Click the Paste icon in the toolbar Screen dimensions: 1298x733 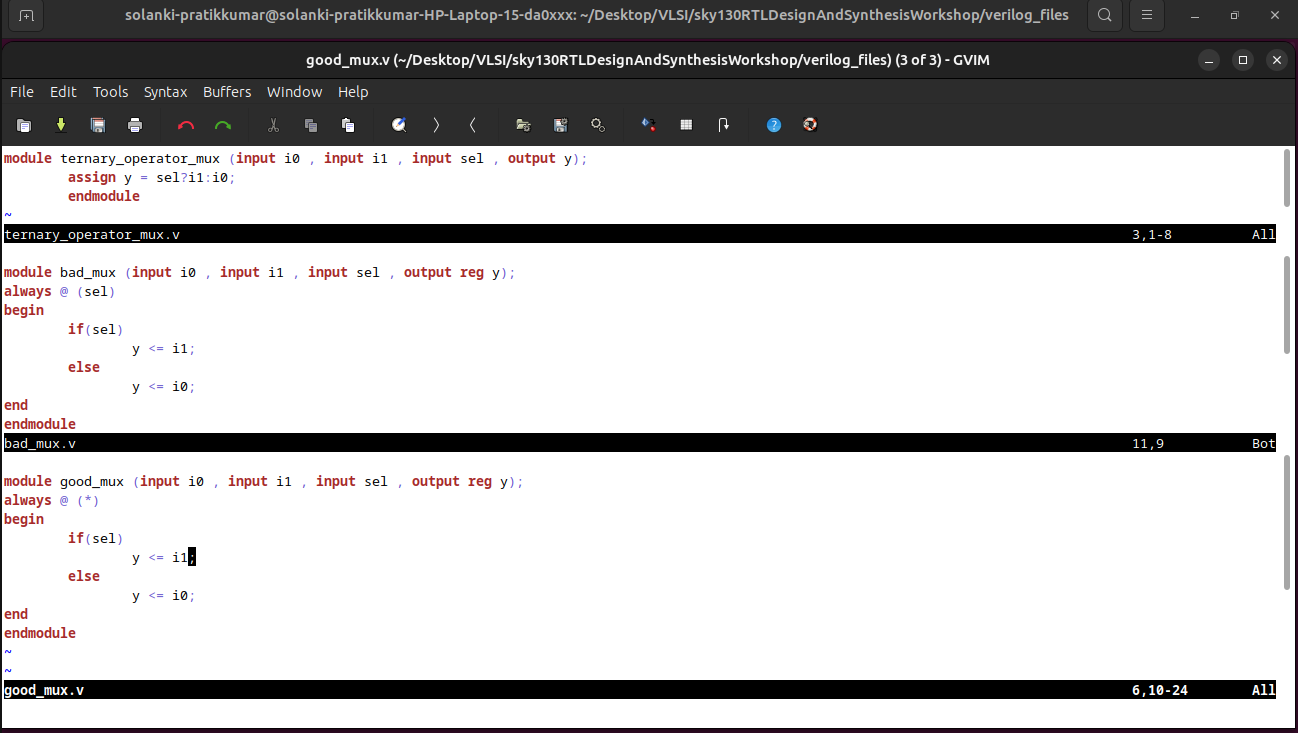coord(347,124)
